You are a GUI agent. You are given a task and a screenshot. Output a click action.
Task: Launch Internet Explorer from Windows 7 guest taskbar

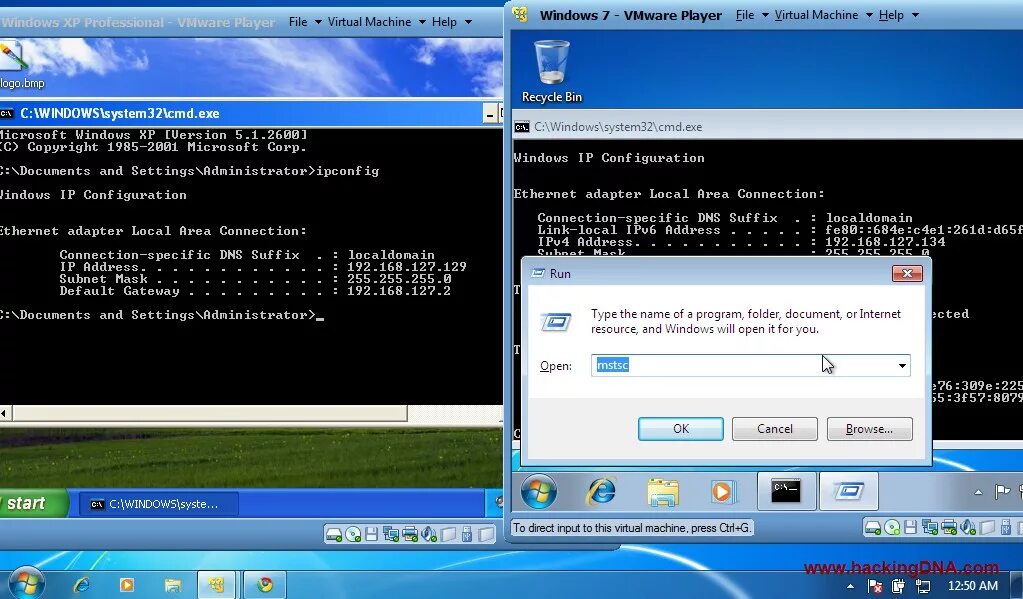point(601,491)
